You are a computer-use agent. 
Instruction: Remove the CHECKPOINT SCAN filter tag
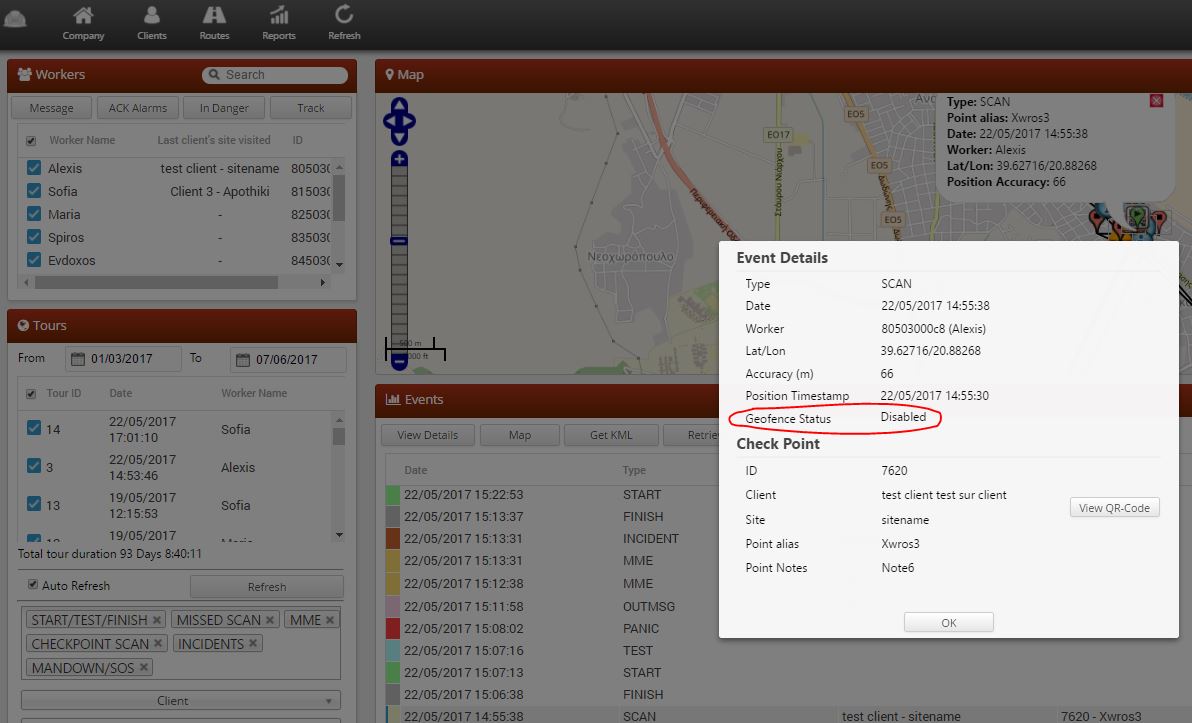(x=158, y=644)
